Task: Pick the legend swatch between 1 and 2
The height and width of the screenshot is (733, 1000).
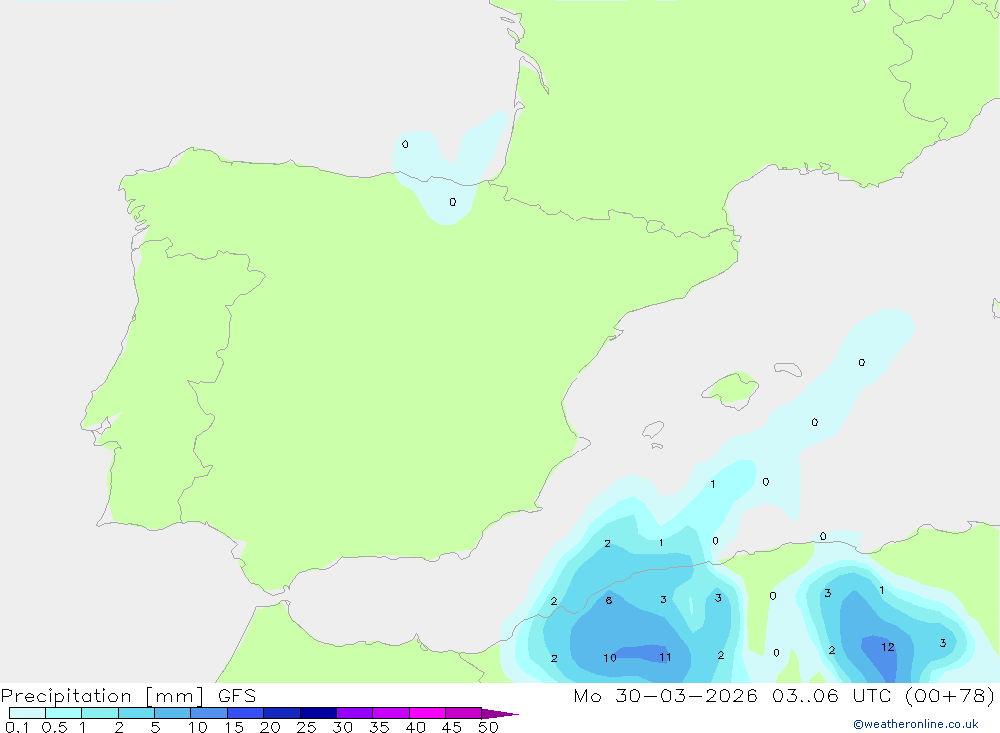Action: point(100,713)
